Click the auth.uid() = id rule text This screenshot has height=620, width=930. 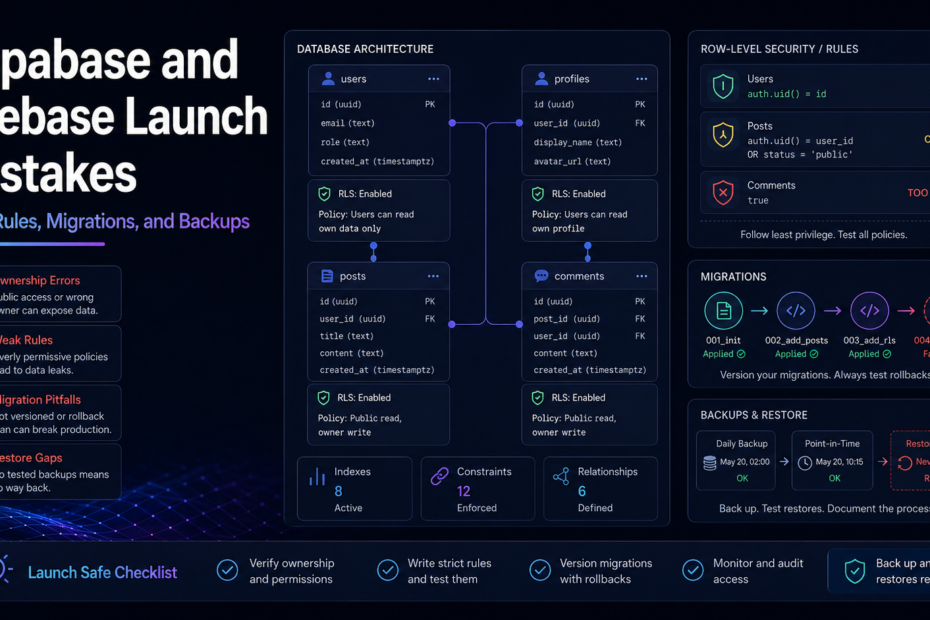(x=786, y=94)
